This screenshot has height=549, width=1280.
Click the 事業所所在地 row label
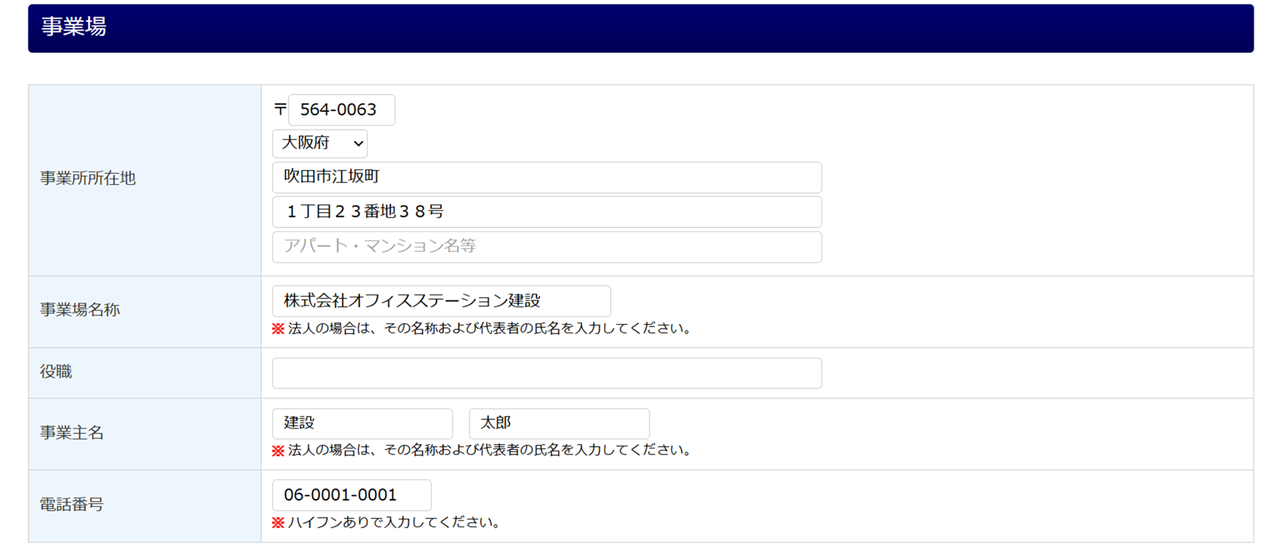click(88, 179)
